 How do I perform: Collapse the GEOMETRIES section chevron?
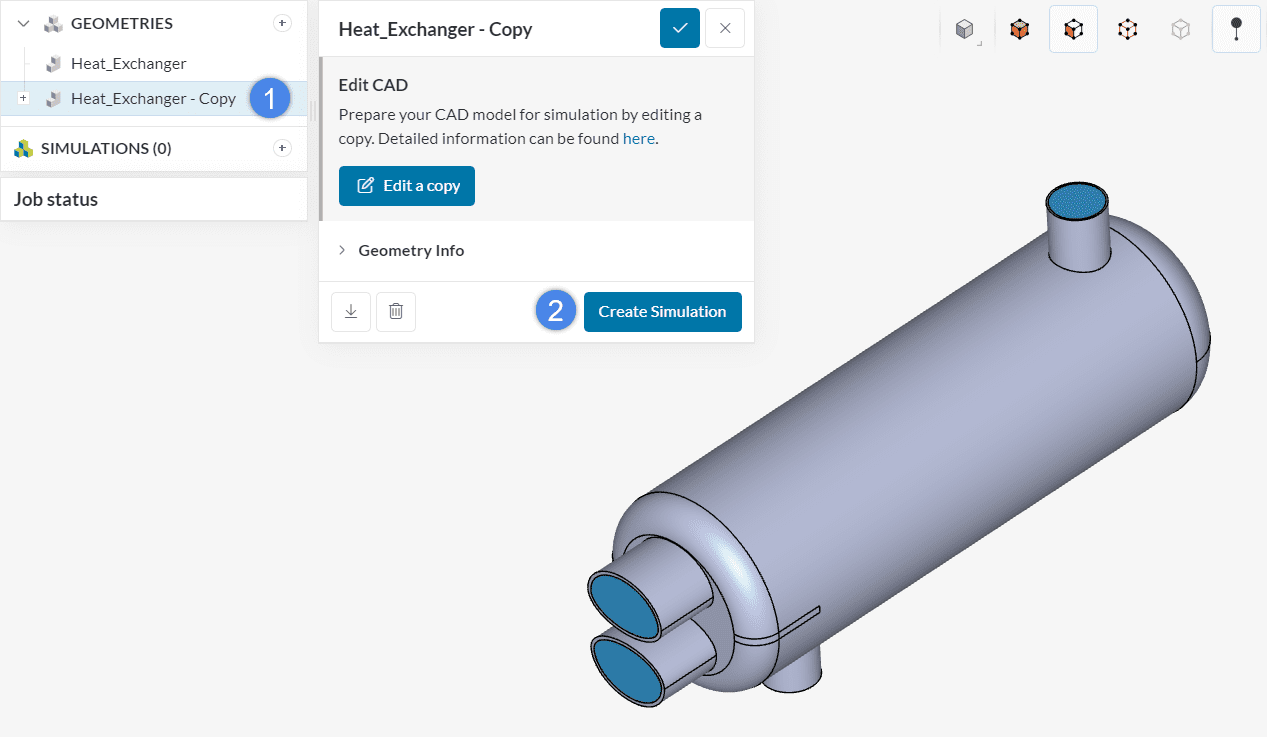[23, 23]
